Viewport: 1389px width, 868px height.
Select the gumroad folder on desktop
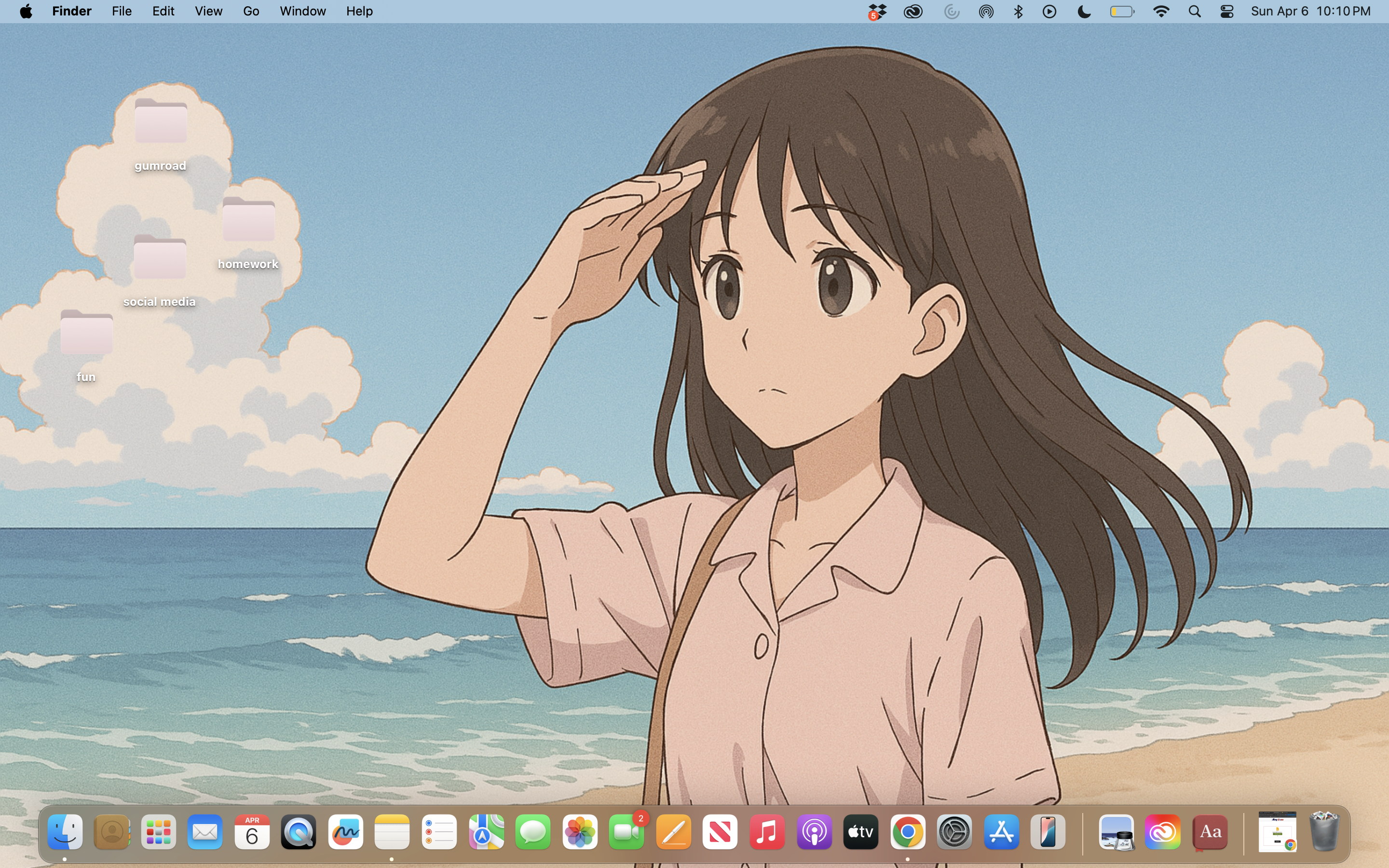pyautogui.click(x=161, y=135)
